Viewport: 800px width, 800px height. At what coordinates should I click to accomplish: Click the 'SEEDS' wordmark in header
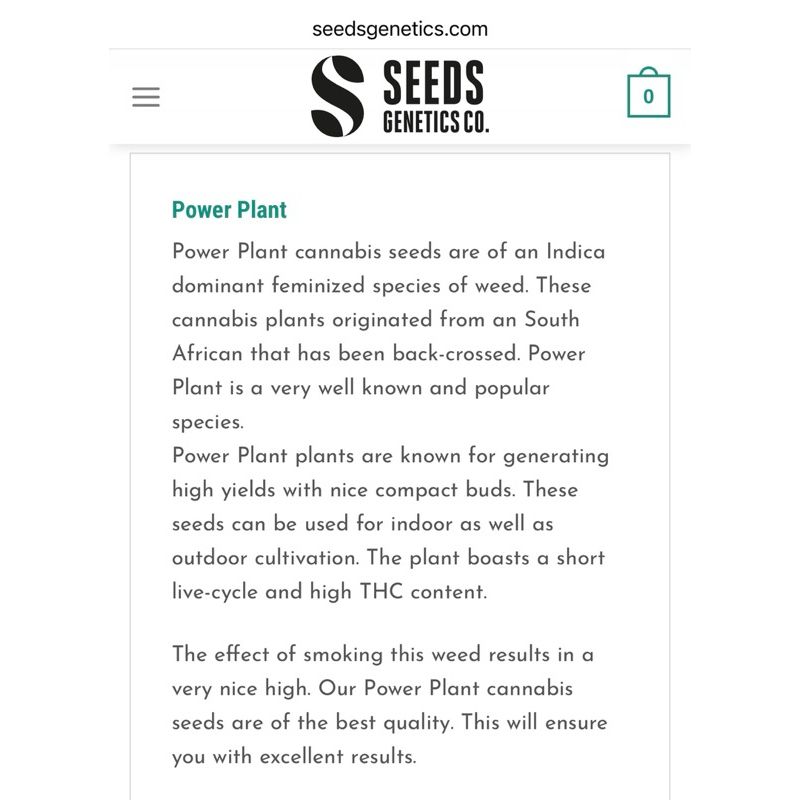[434, 84]
